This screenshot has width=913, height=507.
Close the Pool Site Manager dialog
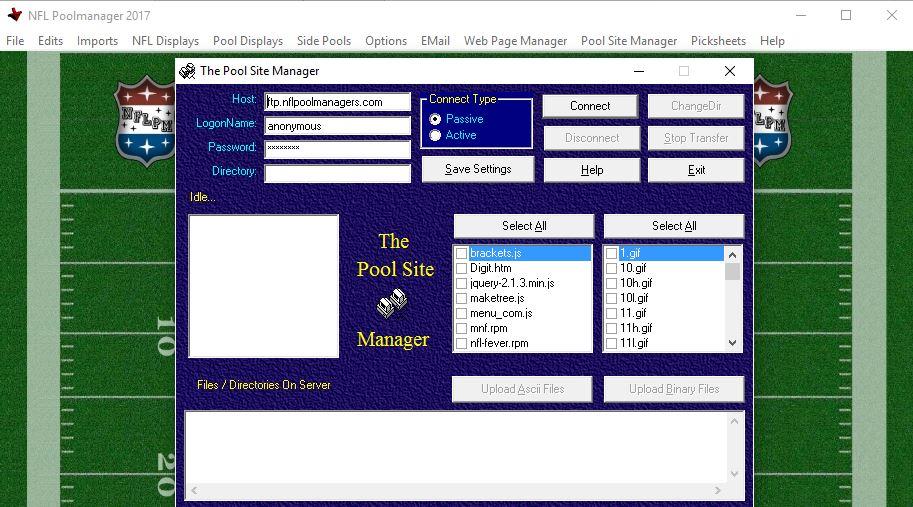730,71
